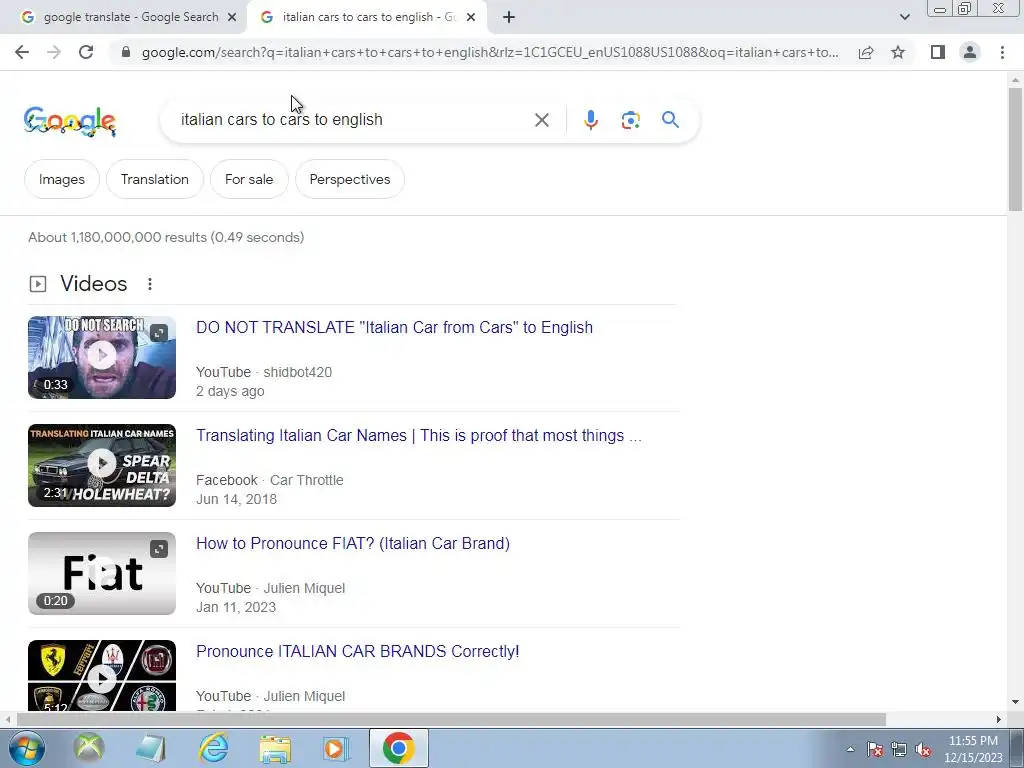The image size is (1024, 768).
Task: Open the Windows Start menu
Action: point(27,748)
